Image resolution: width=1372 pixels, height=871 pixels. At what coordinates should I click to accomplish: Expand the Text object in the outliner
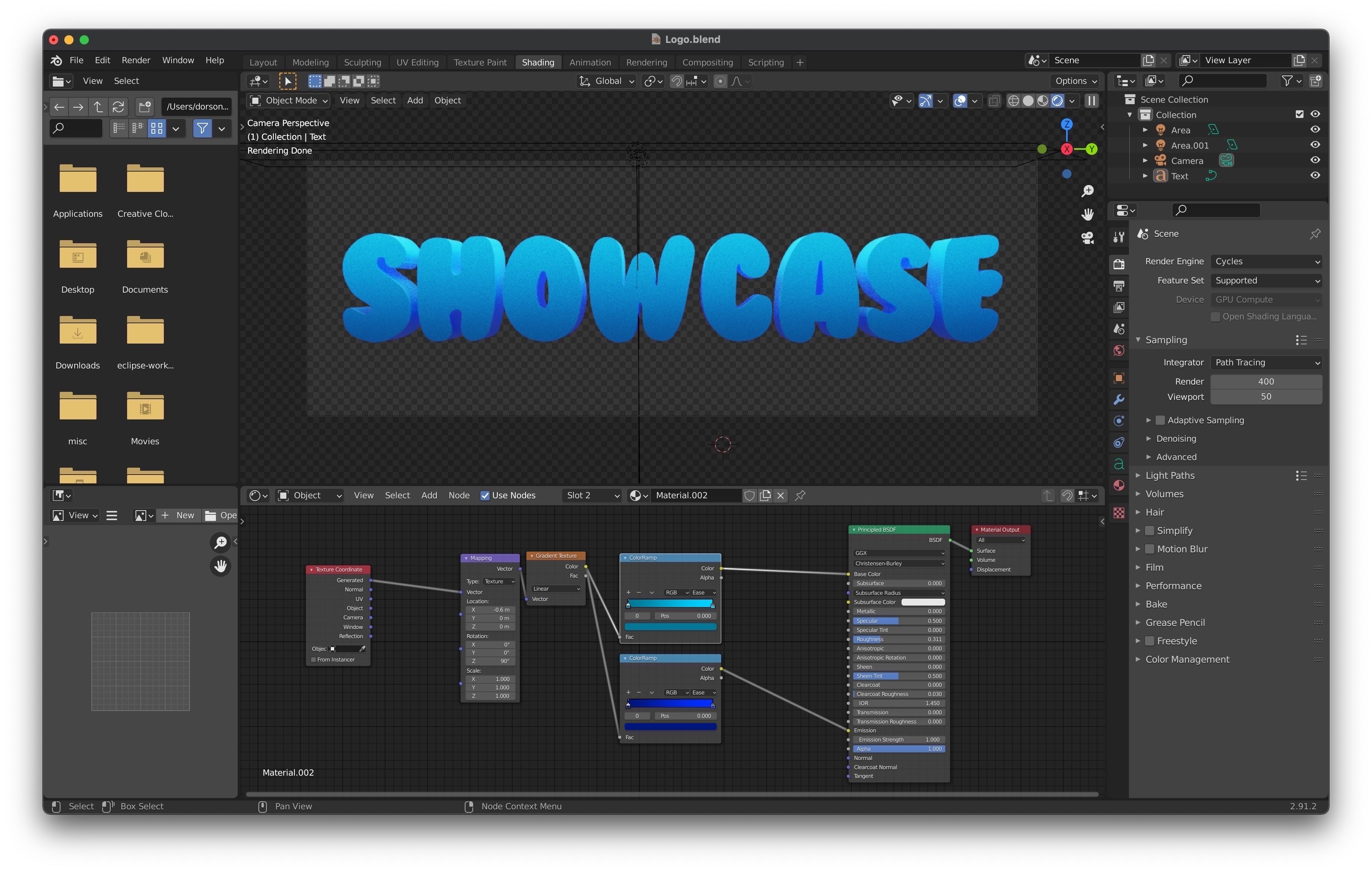tap(1146, 175)
